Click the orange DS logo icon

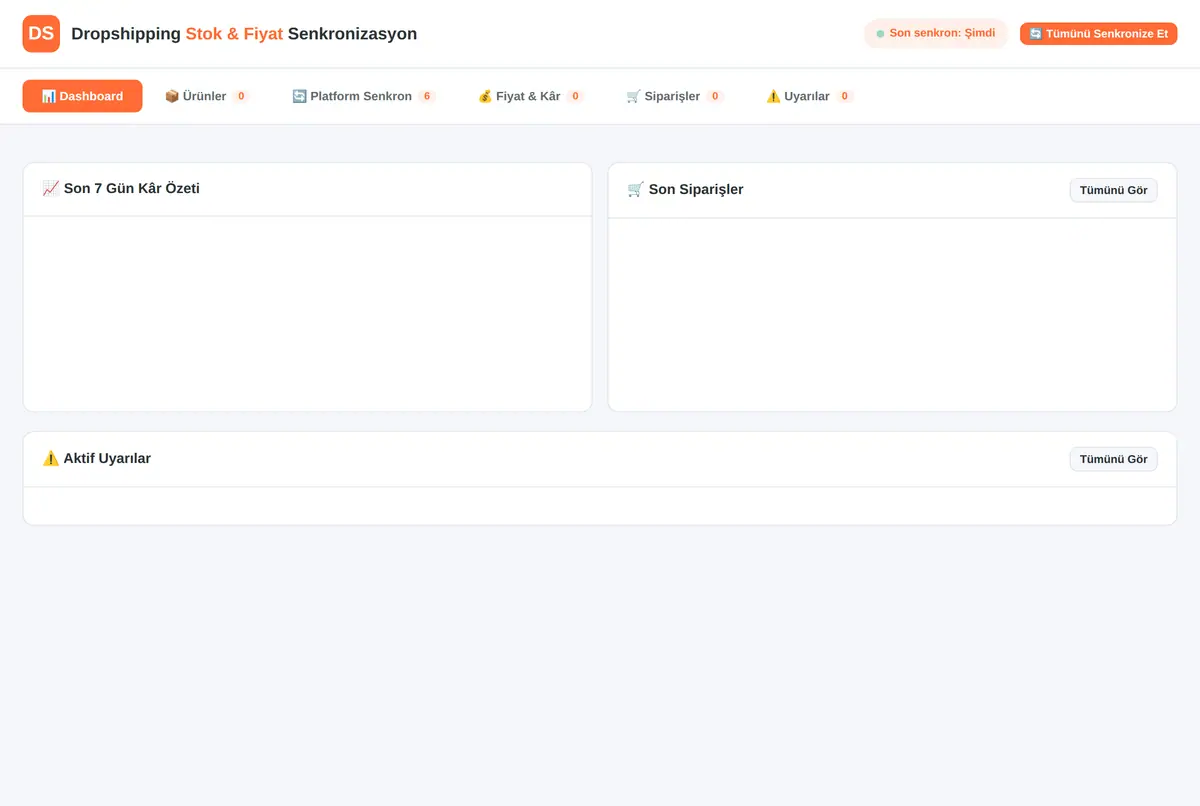pyautogui.click(x=41, y=34)
